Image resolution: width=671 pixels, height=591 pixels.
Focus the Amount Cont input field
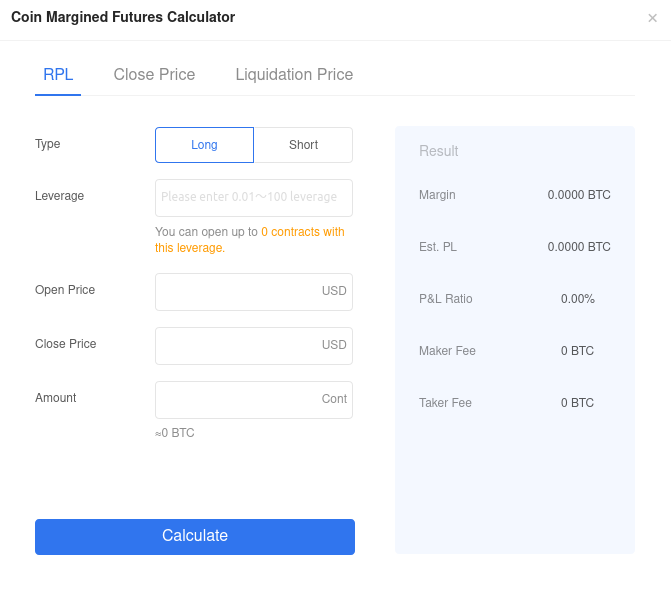(x=254, y=400)
